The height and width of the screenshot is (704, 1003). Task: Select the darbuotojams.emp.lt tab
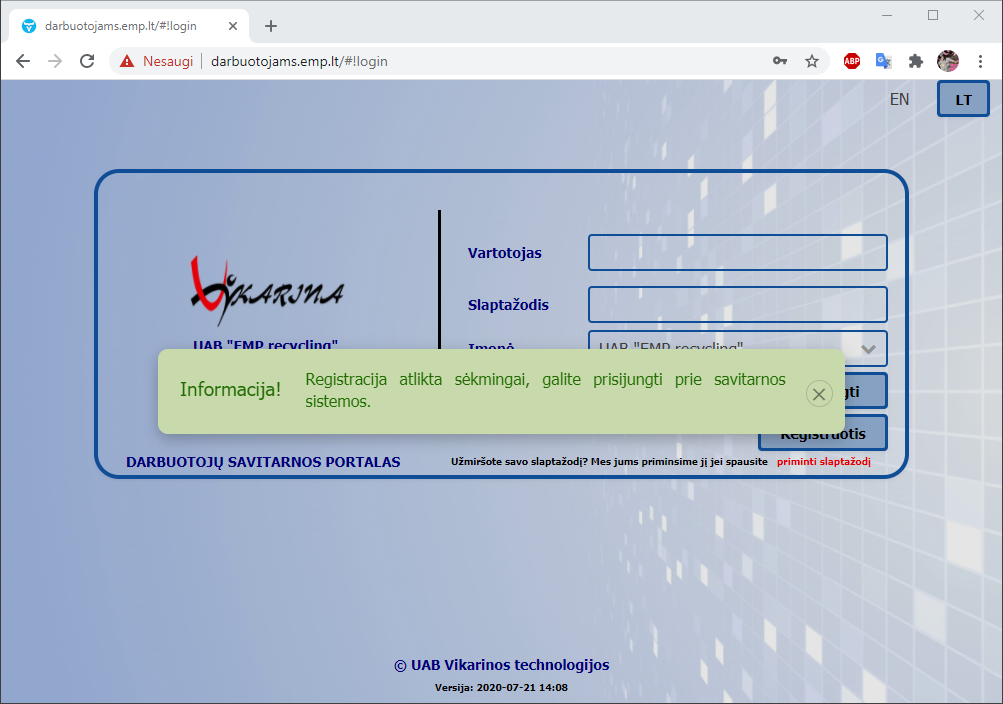pos(129,26)
